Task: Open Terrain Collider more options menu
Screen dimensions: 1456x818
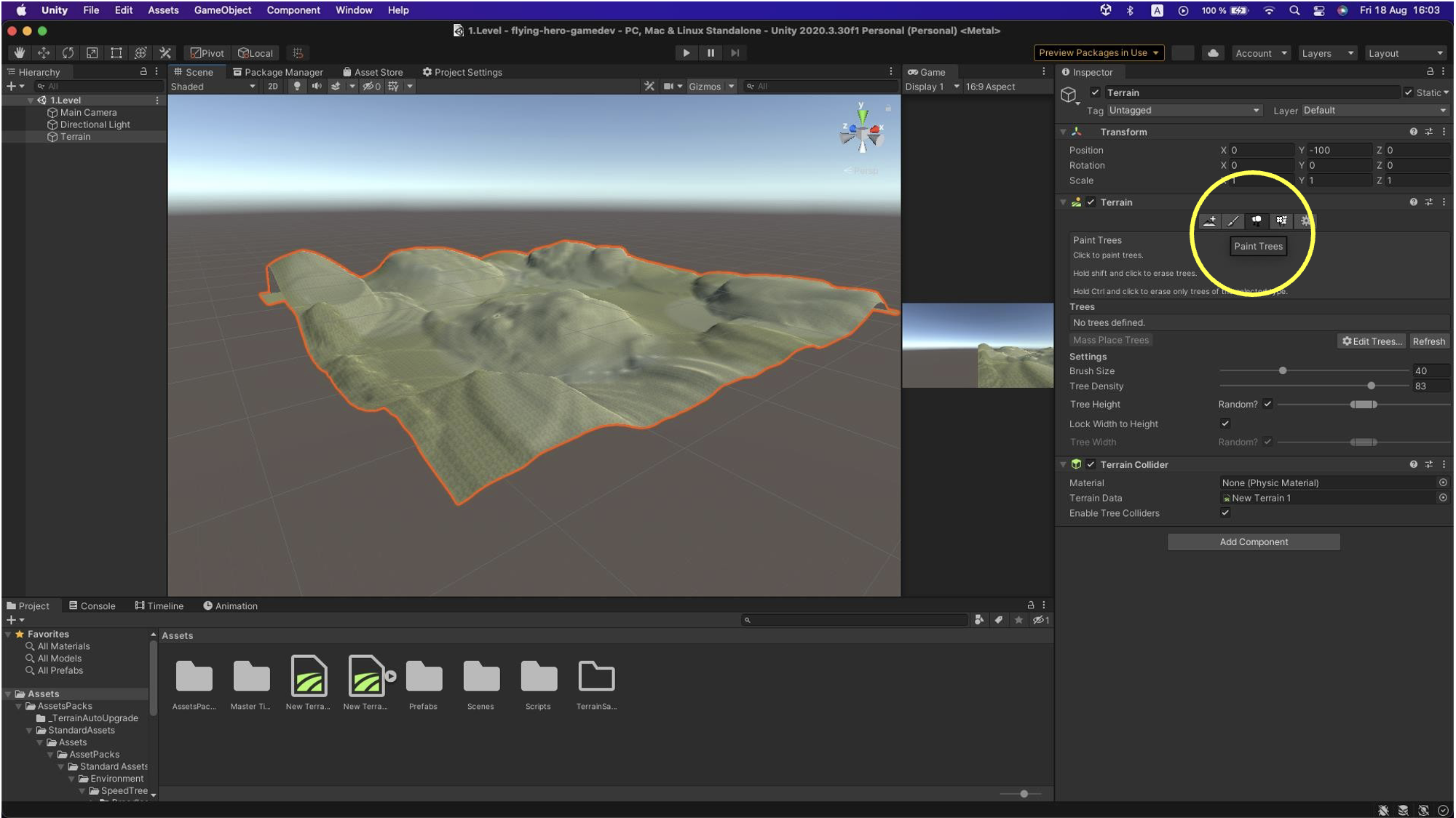Action: pyautogui.click(x=1444, y=464)
